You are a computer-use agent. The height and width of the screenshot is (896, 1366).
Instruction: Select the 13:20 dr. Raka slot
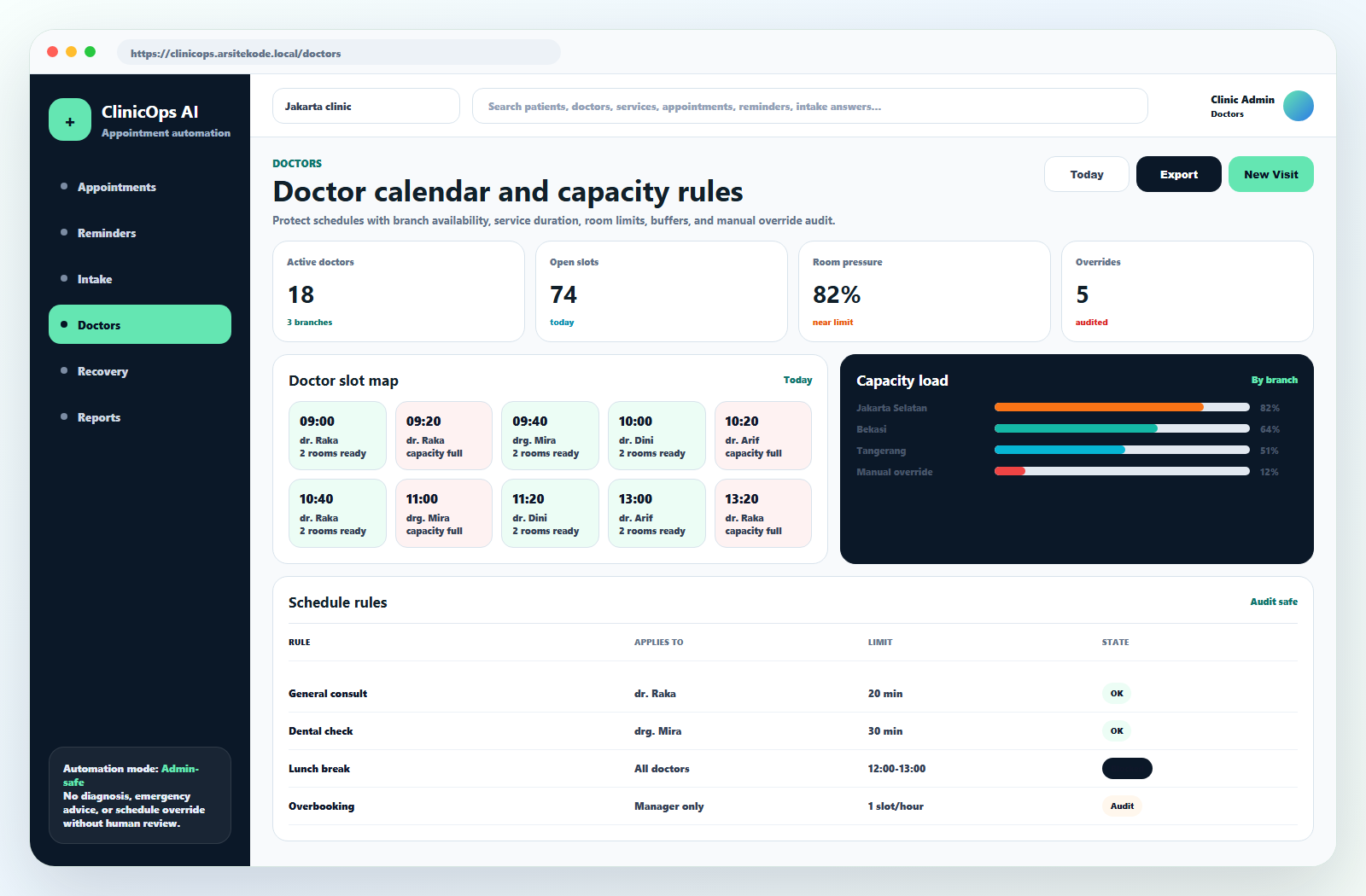pos(763,513)
